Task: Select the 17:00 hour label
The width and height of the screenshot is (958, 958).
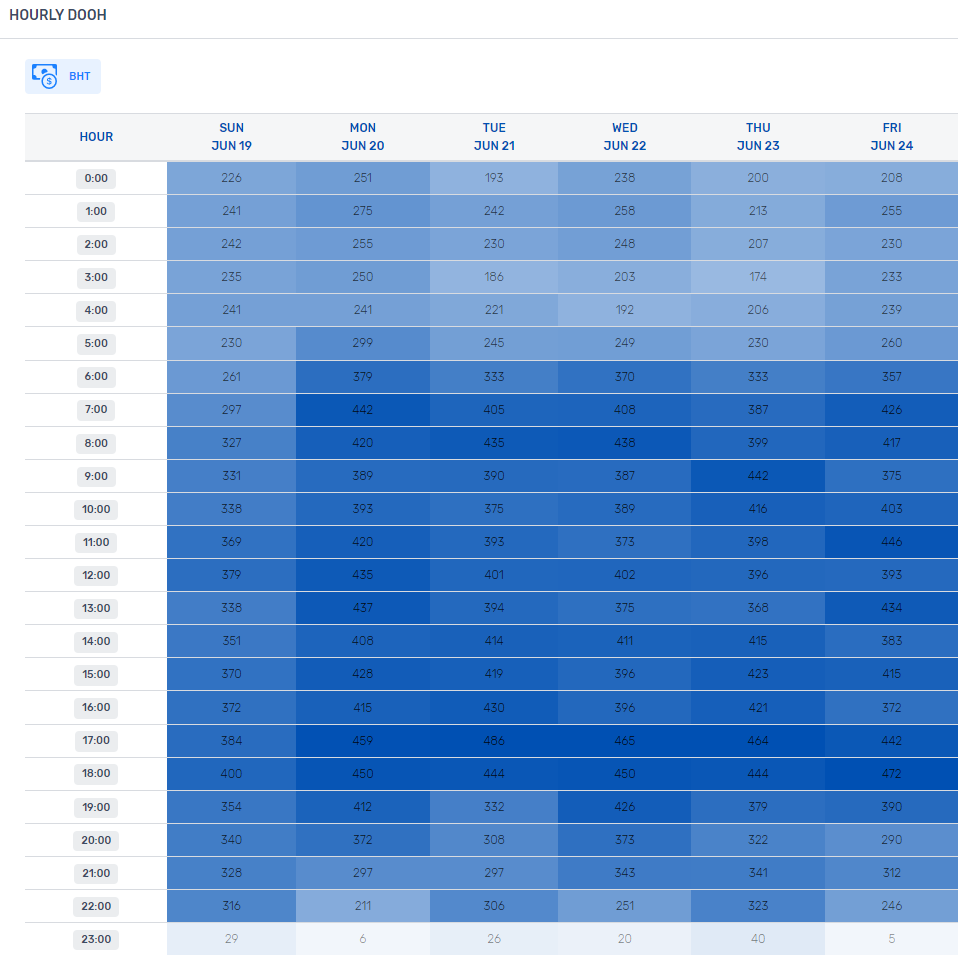Action: click(x=96, y=740)
